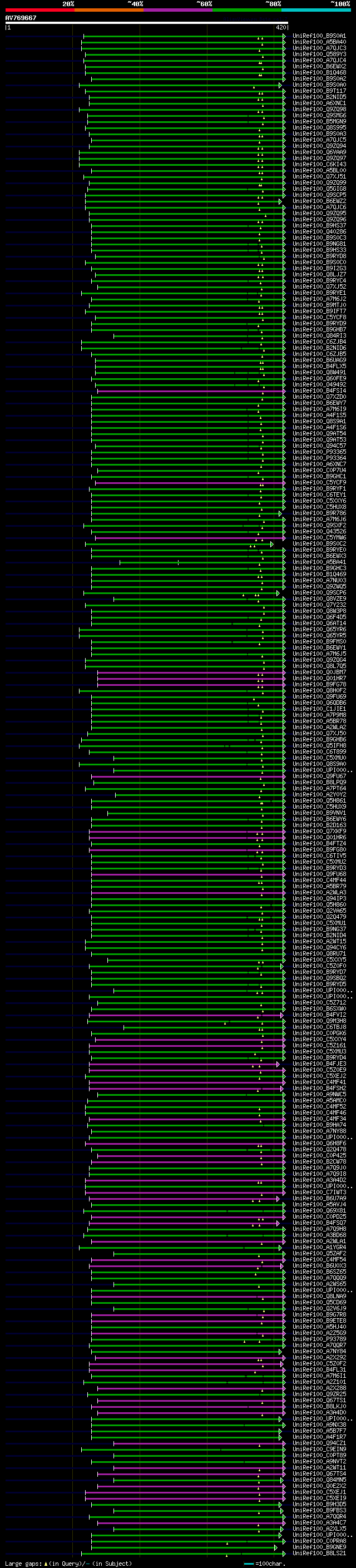Click the red 20% identity legend segment
The image size is (356, 1568).
39,10
